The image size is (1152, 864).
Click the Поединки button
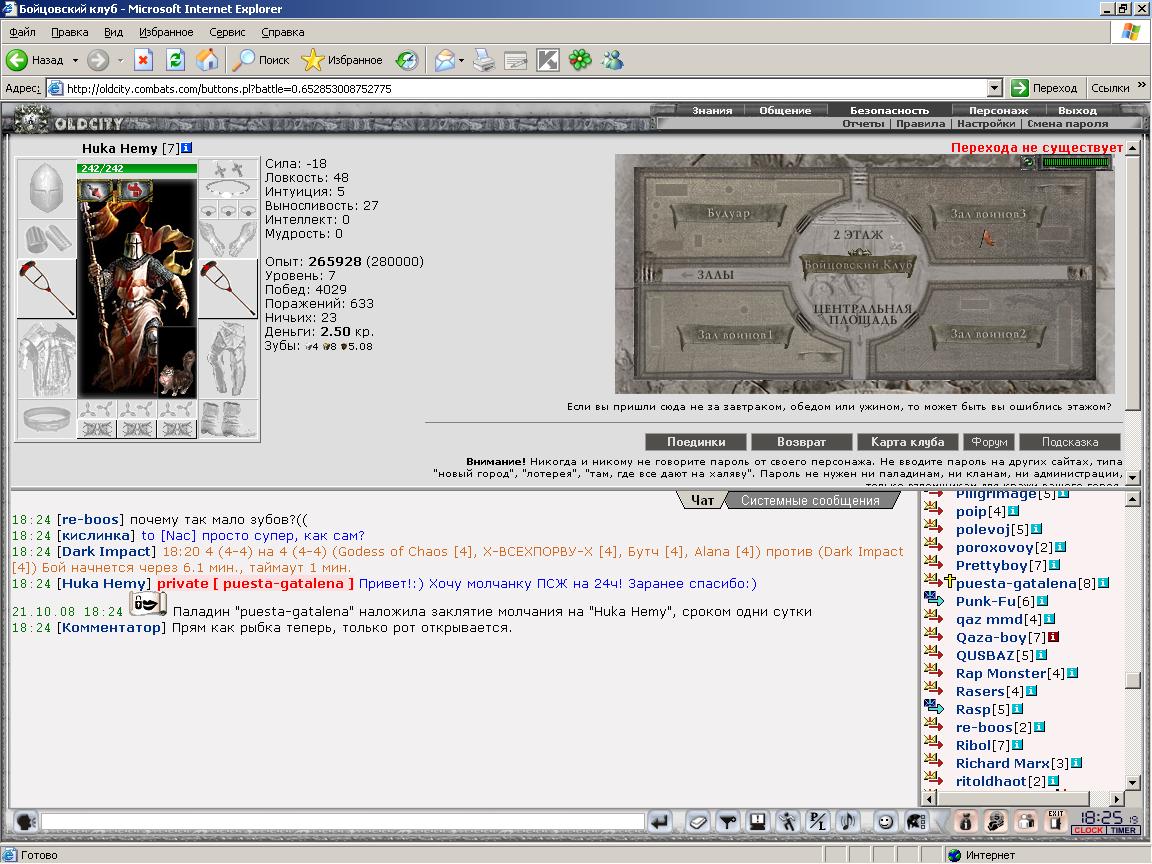pyautogui.click(x=696, y=442)
